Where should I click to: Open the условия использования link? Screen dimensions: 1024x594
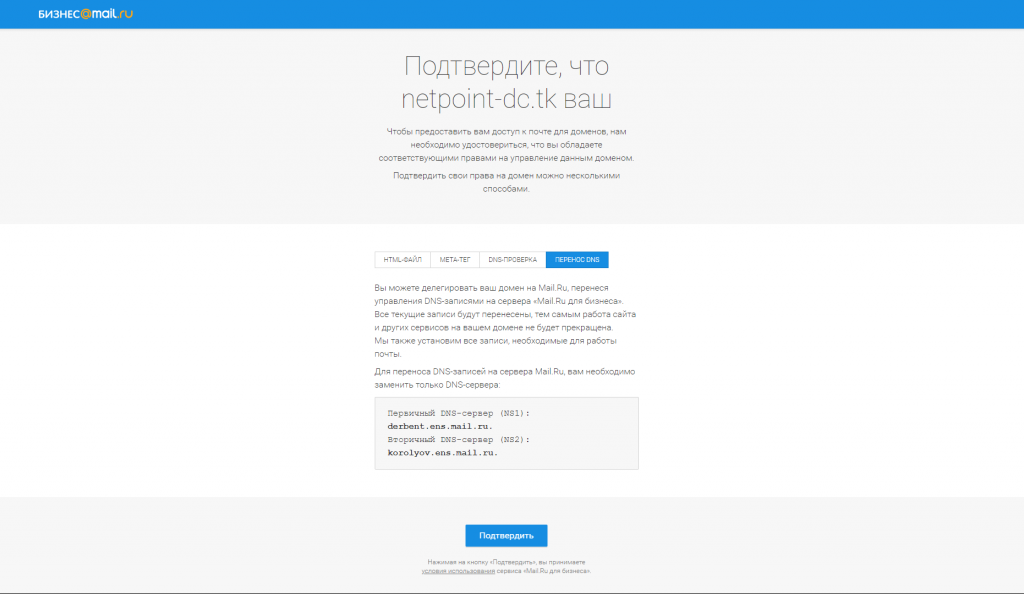458,571
